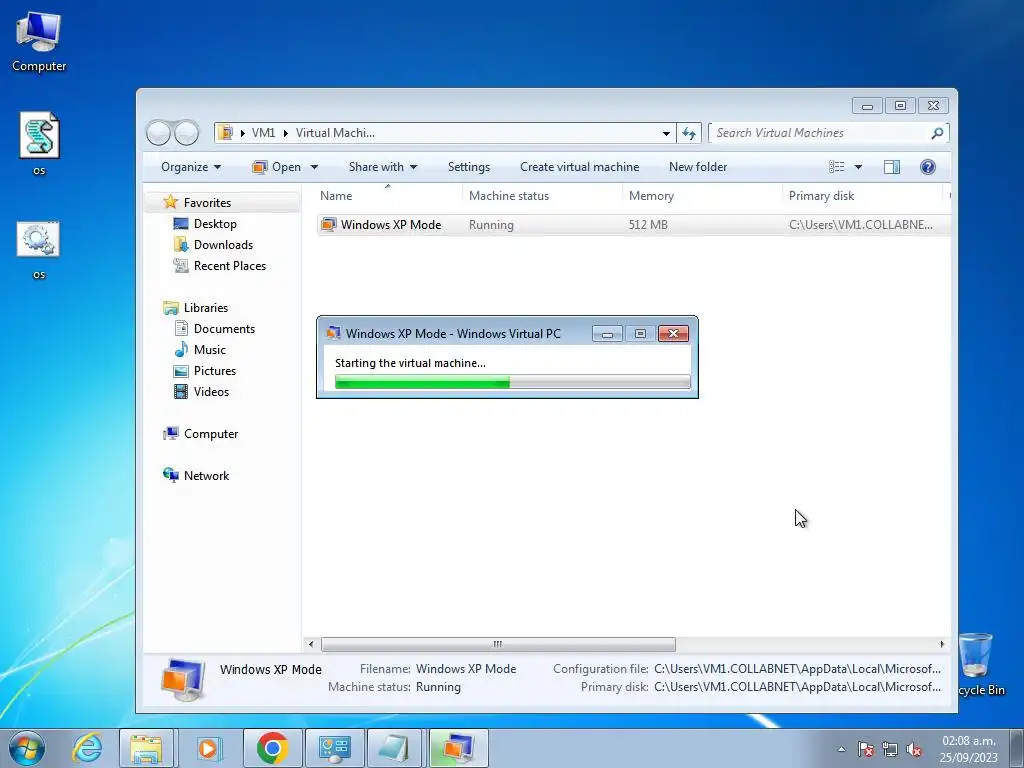The width and height of the screenshot is (1024, 768).
Task: Click the 512 MB memory cell
Action: pos(648,225)
